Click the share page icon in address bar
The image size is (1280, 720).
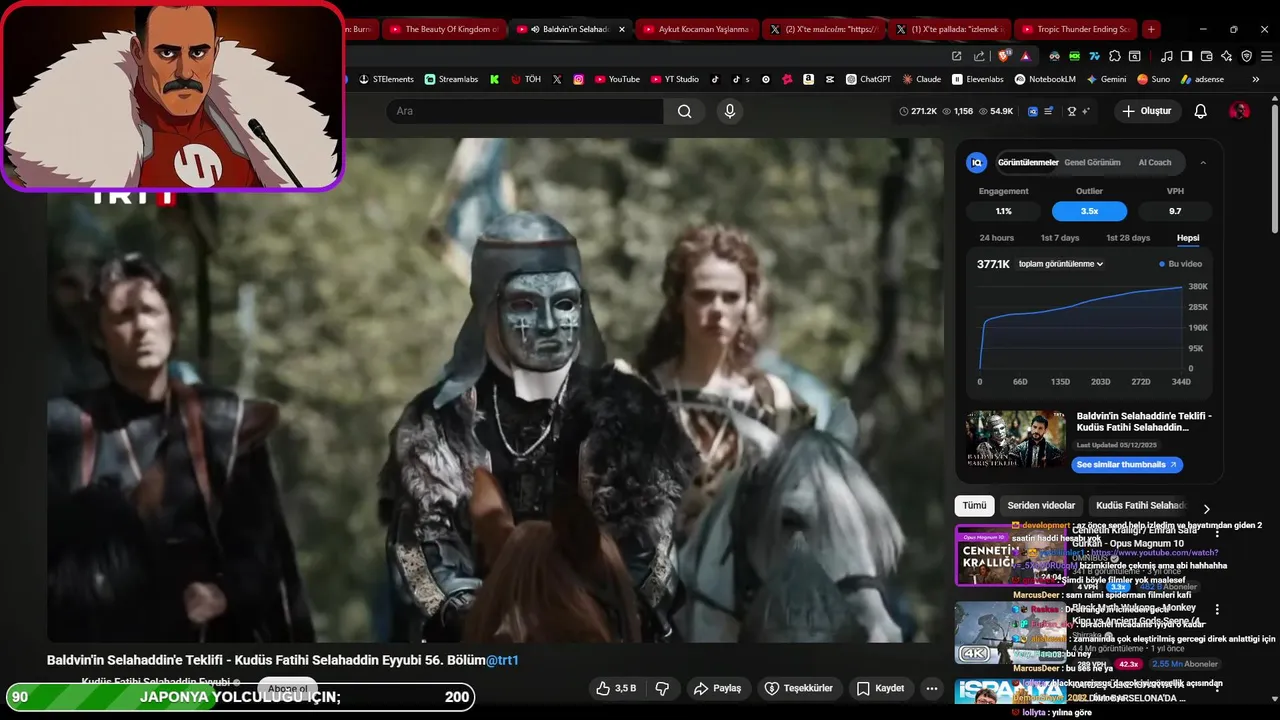click(979, 56)
